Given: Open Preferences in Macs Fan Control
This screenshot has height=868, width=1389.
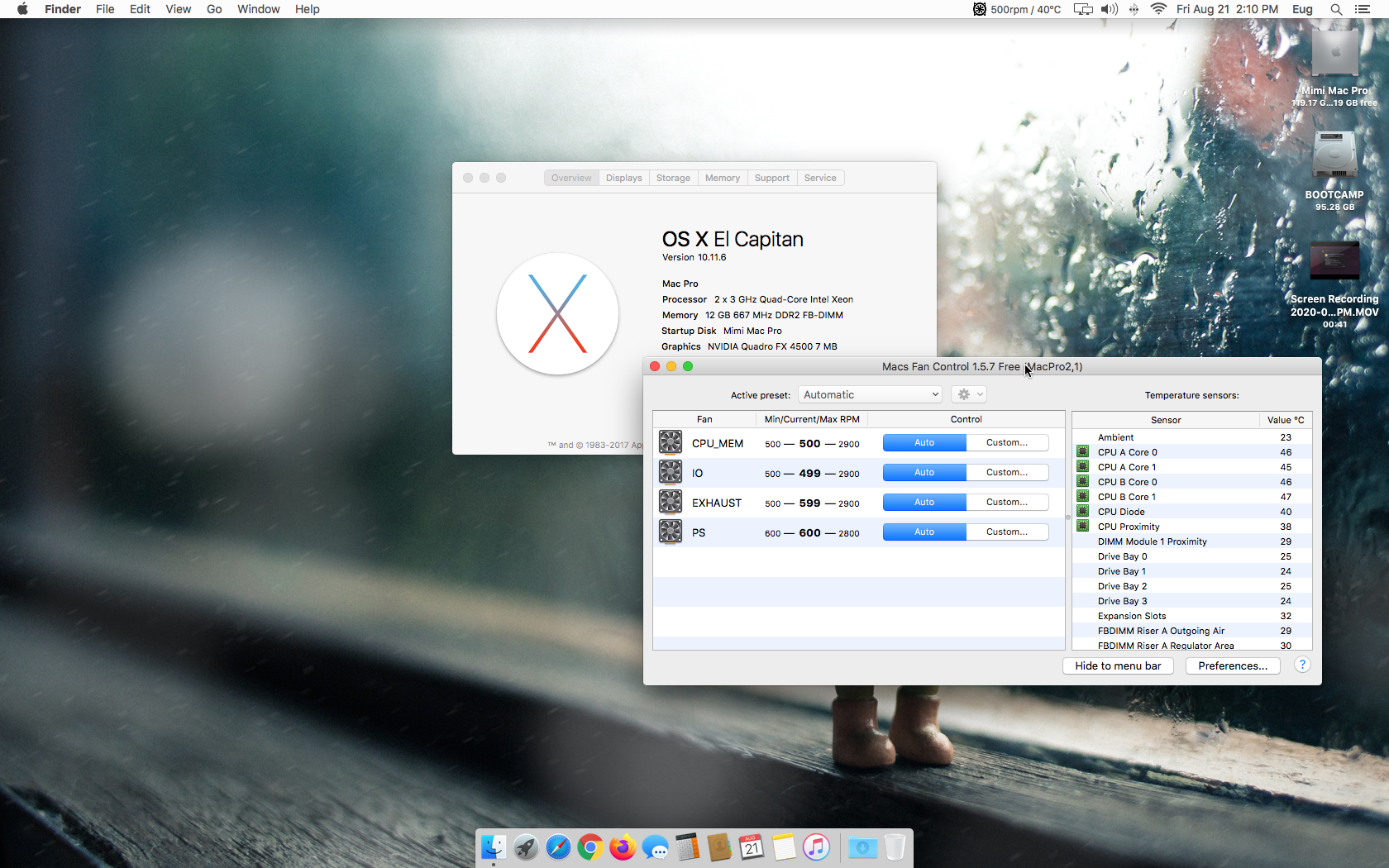Looking at the screenshot, I should (1233, 665).
